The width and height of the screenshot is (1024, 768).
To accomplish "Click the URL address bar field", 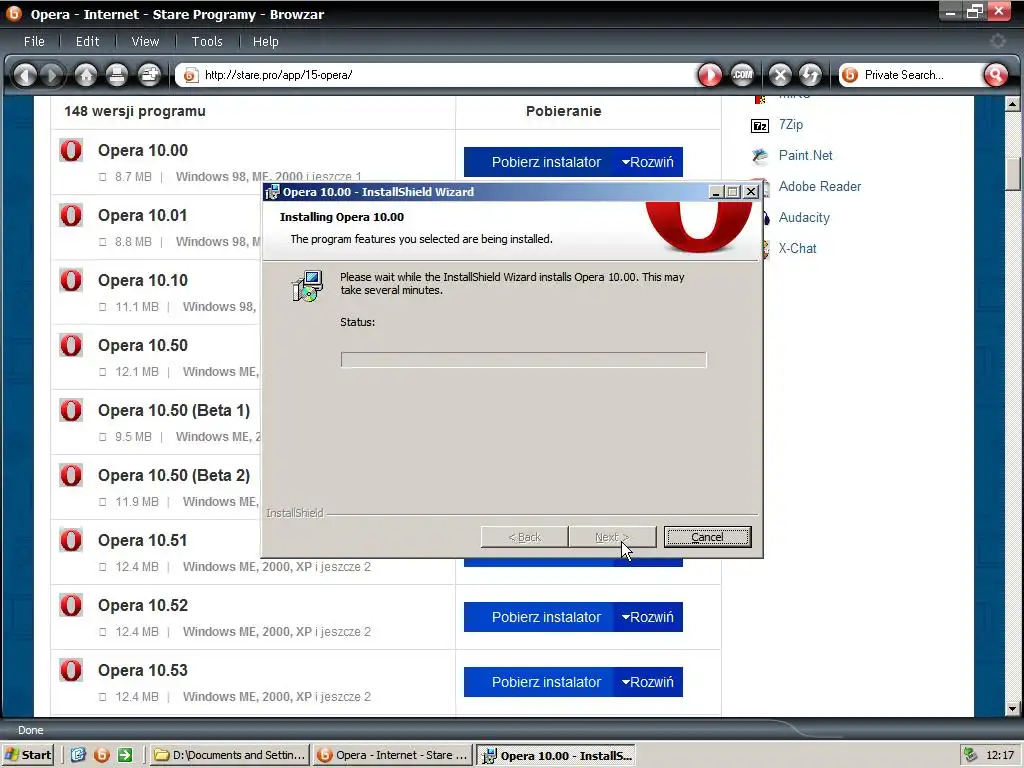I will coord(436,75).
